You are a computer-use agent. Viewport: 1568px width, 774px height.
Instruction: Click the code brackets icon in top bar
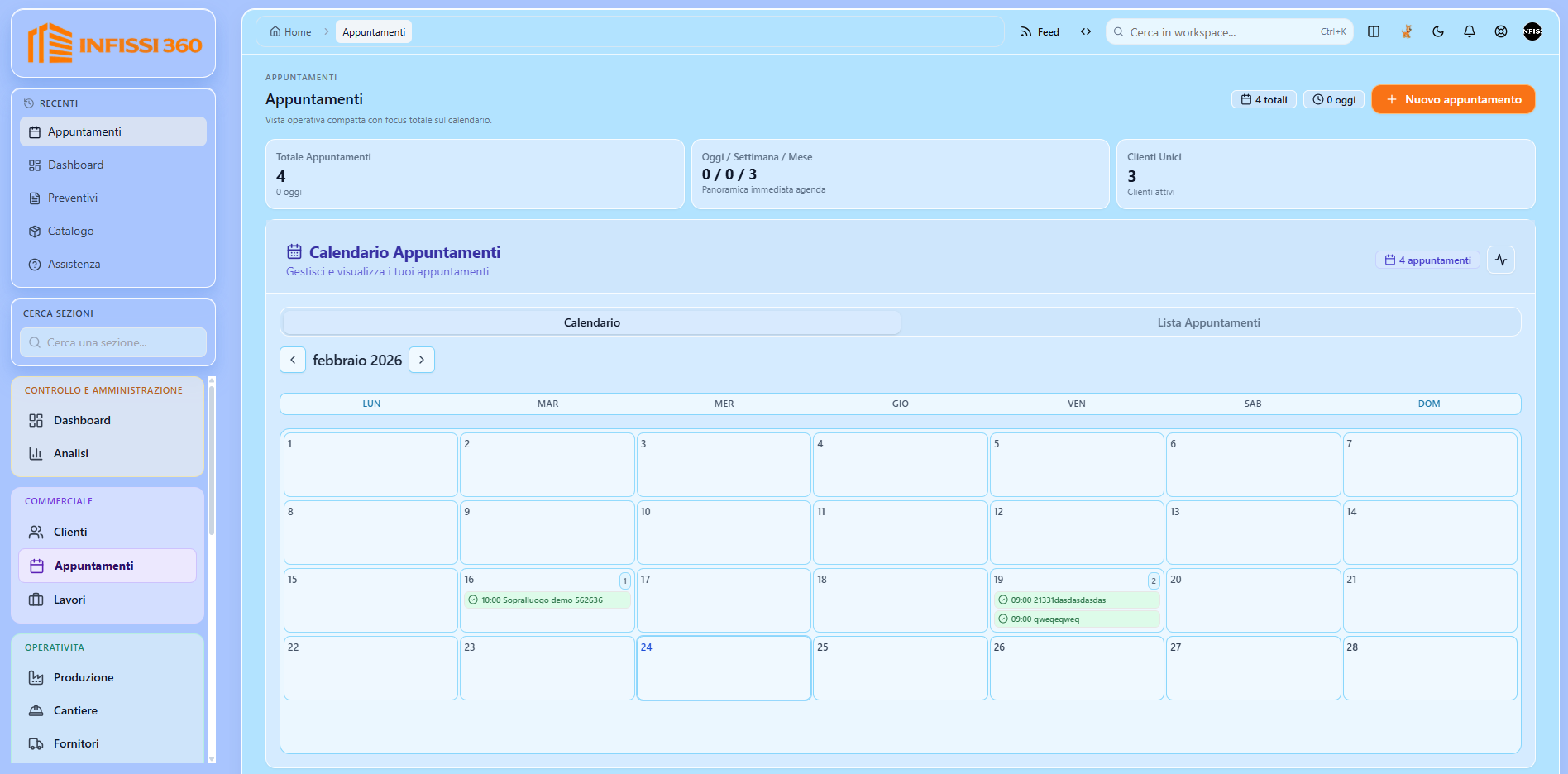[1086, 31]
